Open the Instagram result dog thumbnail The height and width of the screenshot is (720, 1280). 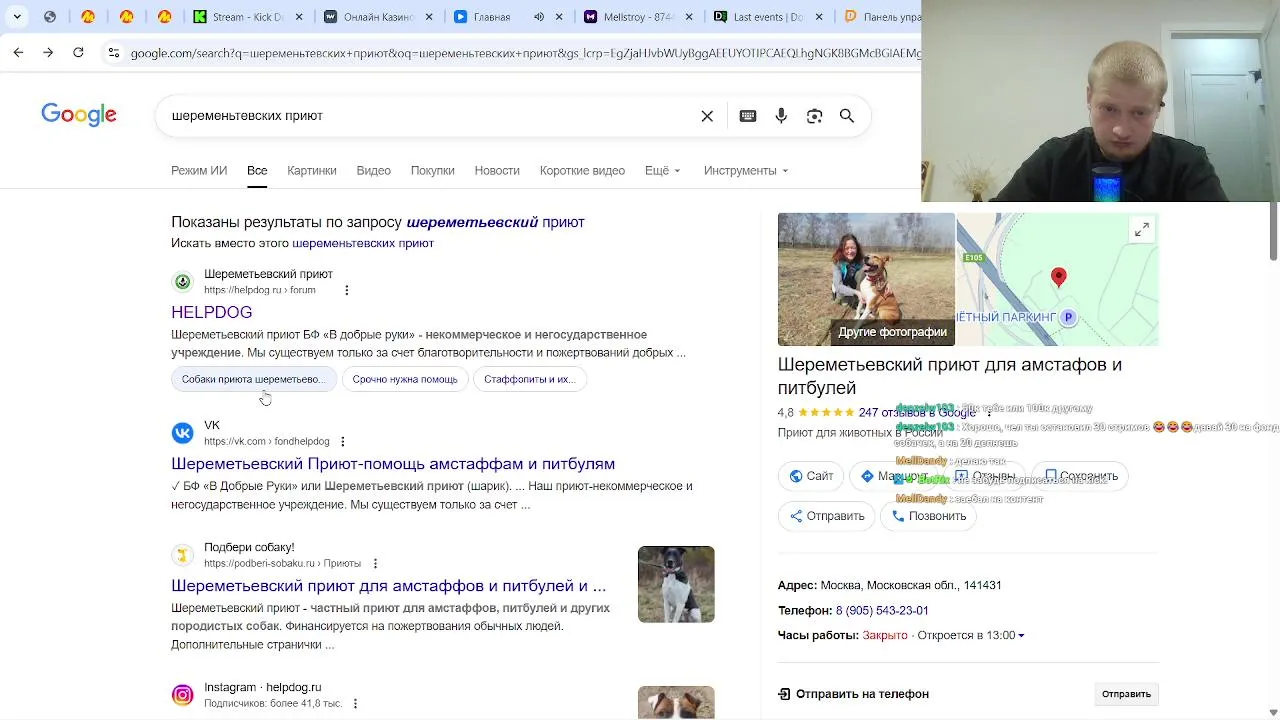676,702
